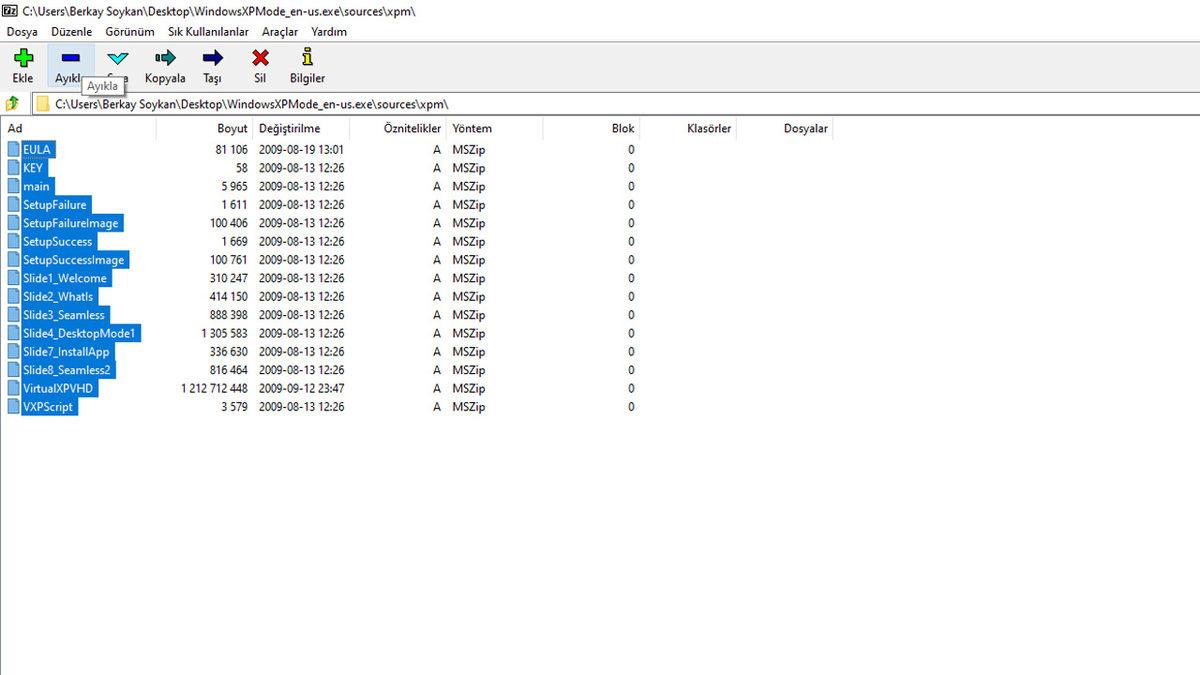The width and height of the screenshot is (1200, 675).
Task: Sort list by Ad column header
Action: pos(15,129)
